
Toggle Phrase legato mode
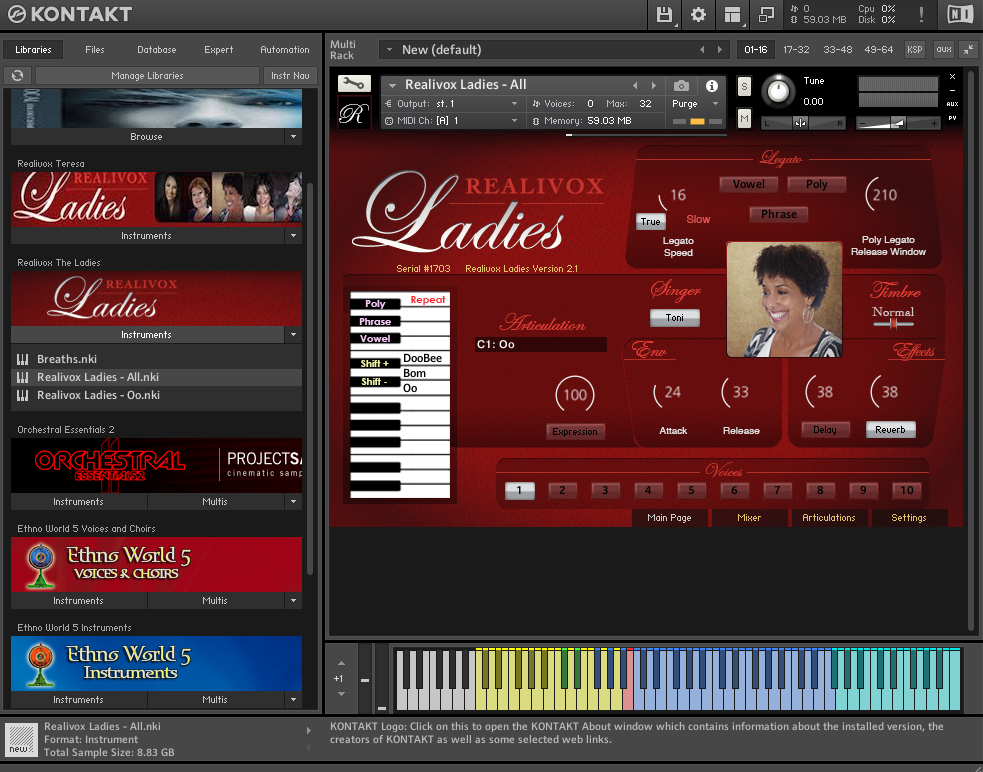(x=779, y=214)
